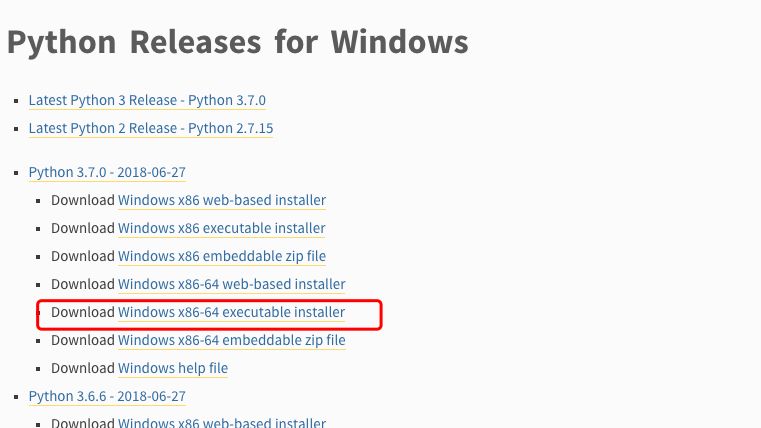Download Windows x86 embeddable zip file
Viewport: 761px width, 428px height.
coord(222,256)
